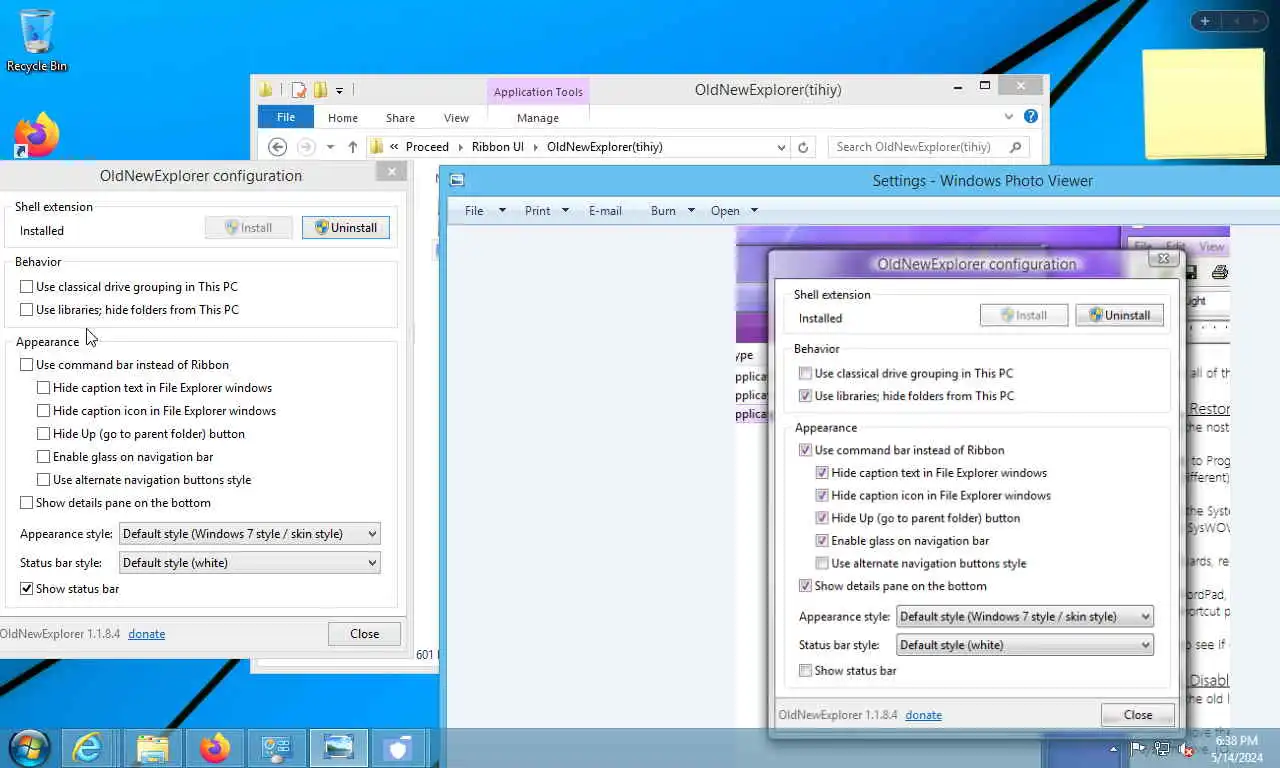Enable Use command bar instead of Ribbon
Screen dimensions: 1280x768
[27, 365]
